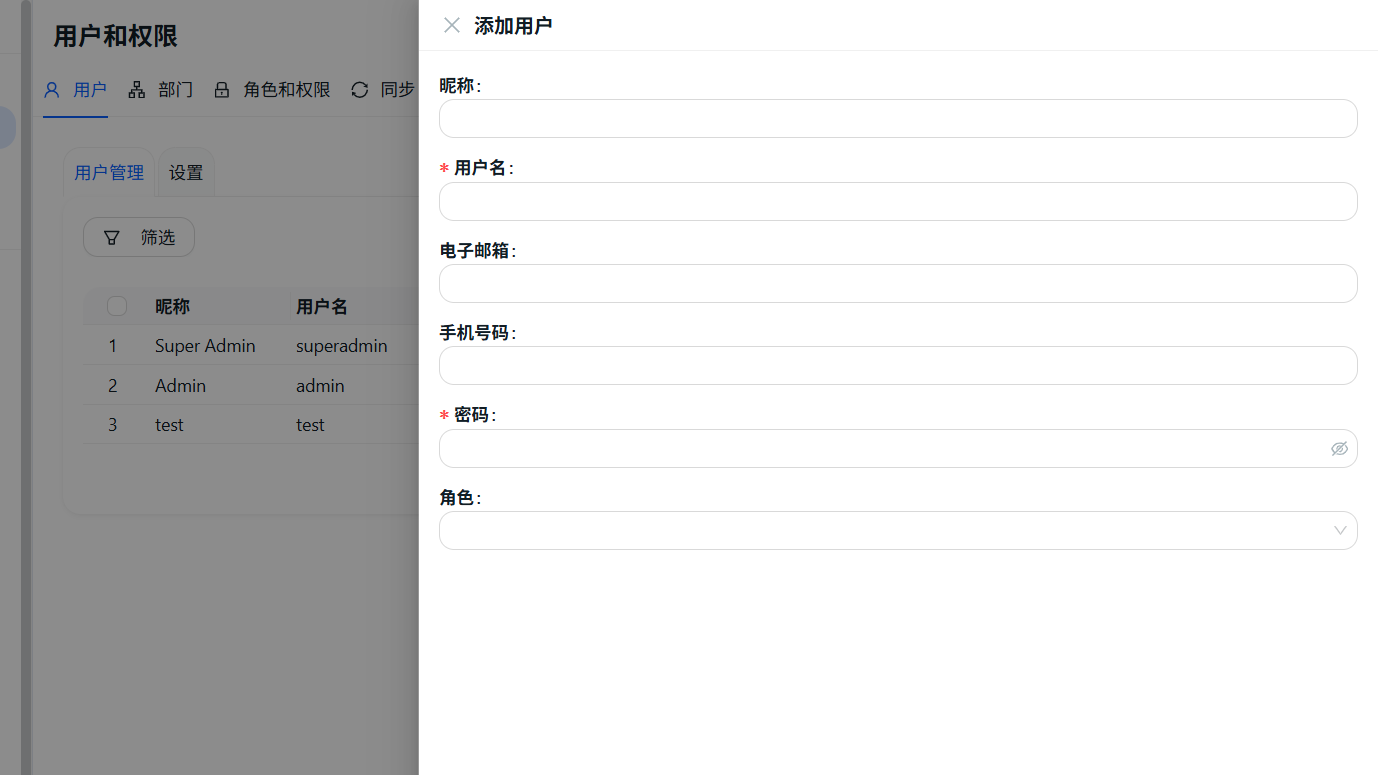The image size is (1378, 775).
Task: Close the 添加用户 drawer with the X icon
Action: tap(452, 25)
